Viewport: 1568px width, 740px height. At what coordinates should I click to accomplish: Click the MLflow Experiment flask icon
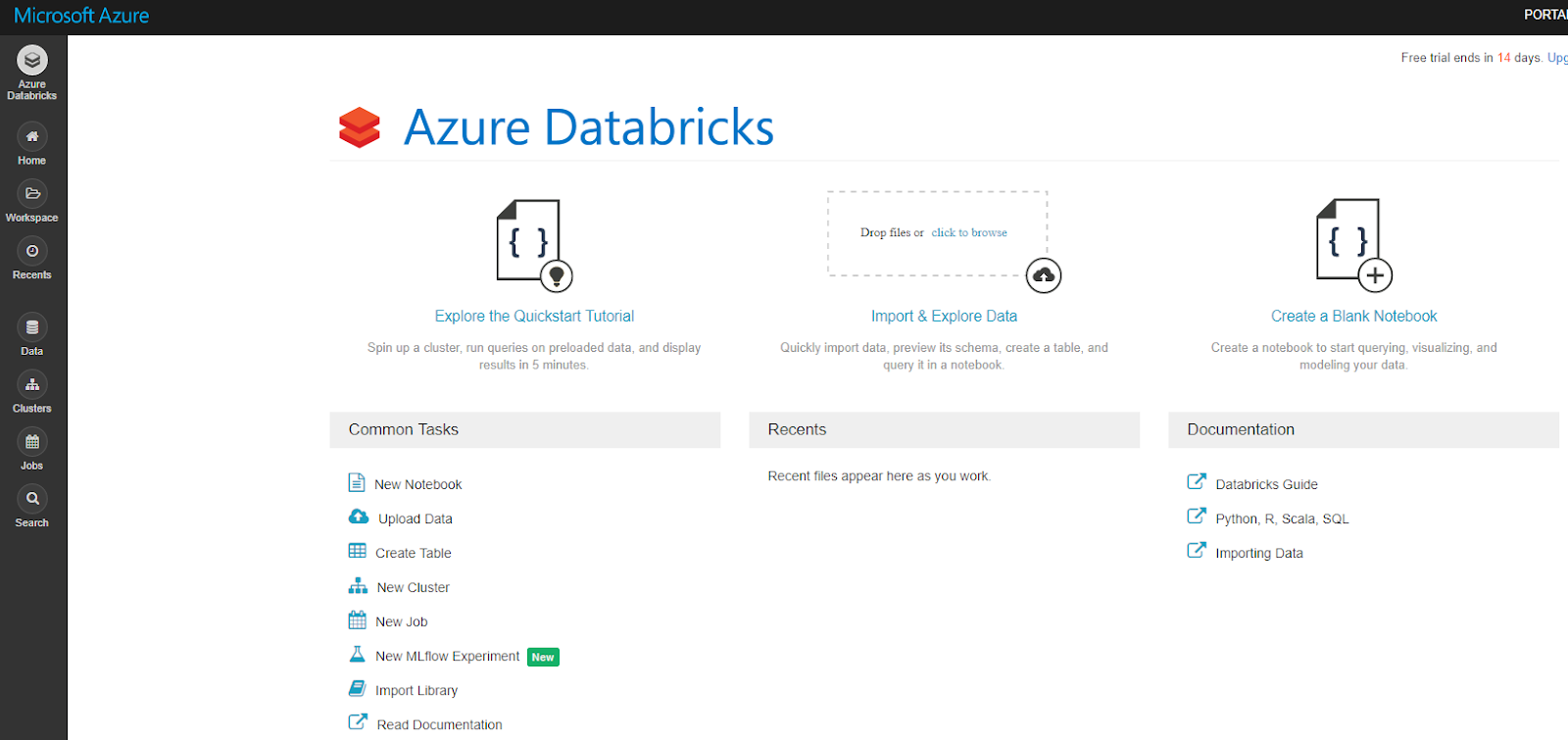point(358,654)
